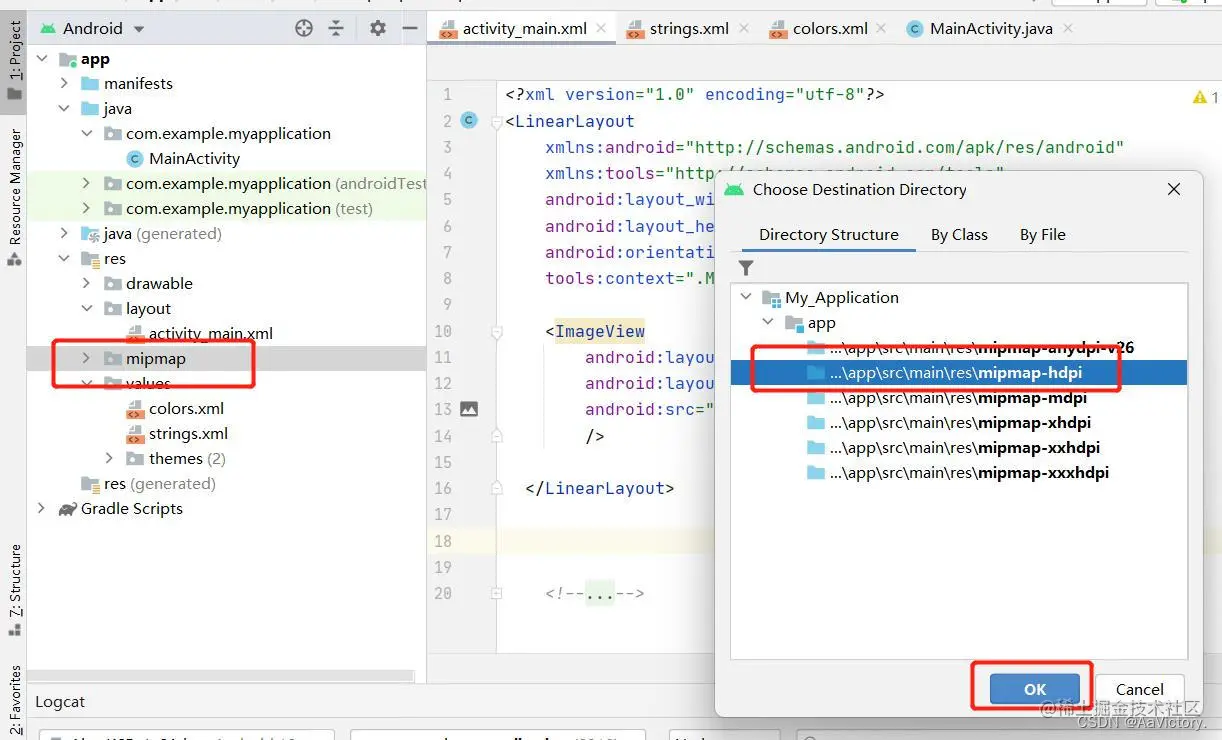Viewport: 1222px width, 740px height.
Task: Click the class gutter icon on line 2
Action: (469, 121)
